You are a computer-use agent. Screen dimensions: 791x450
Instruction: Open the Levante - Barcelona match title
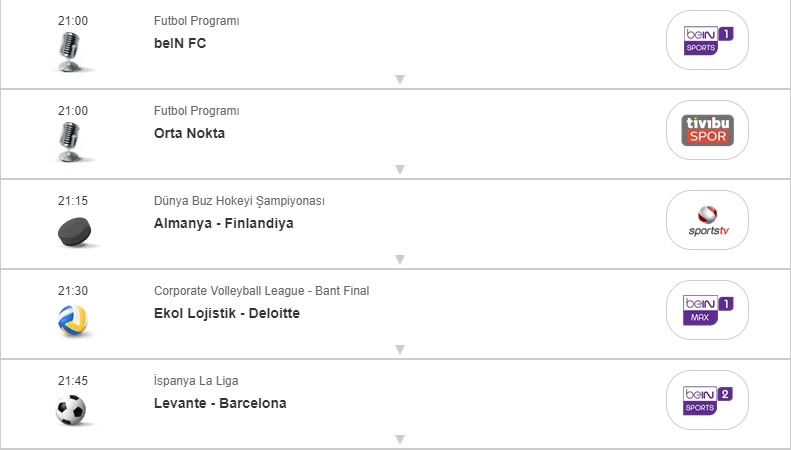point(220,403)
